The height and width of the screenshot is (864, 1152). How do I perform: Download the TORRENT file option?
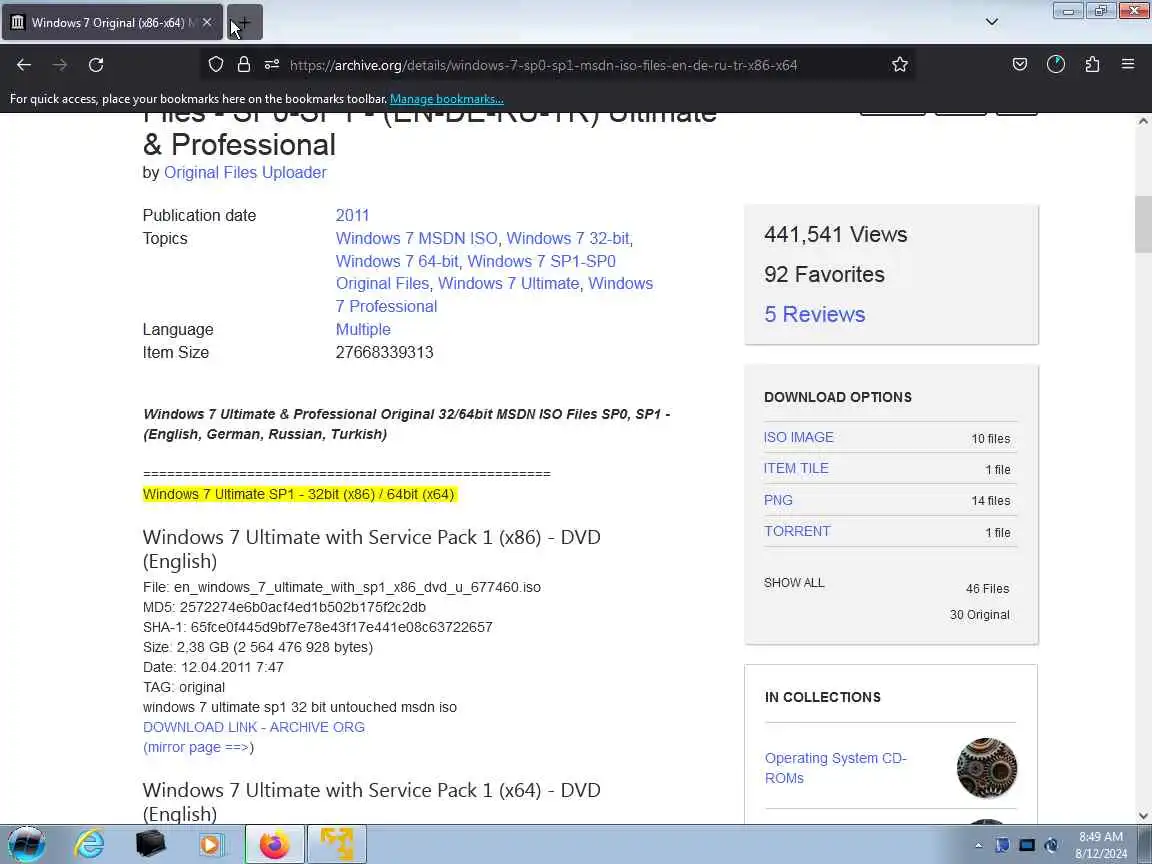pyautogui.click(x=797, y=531)
